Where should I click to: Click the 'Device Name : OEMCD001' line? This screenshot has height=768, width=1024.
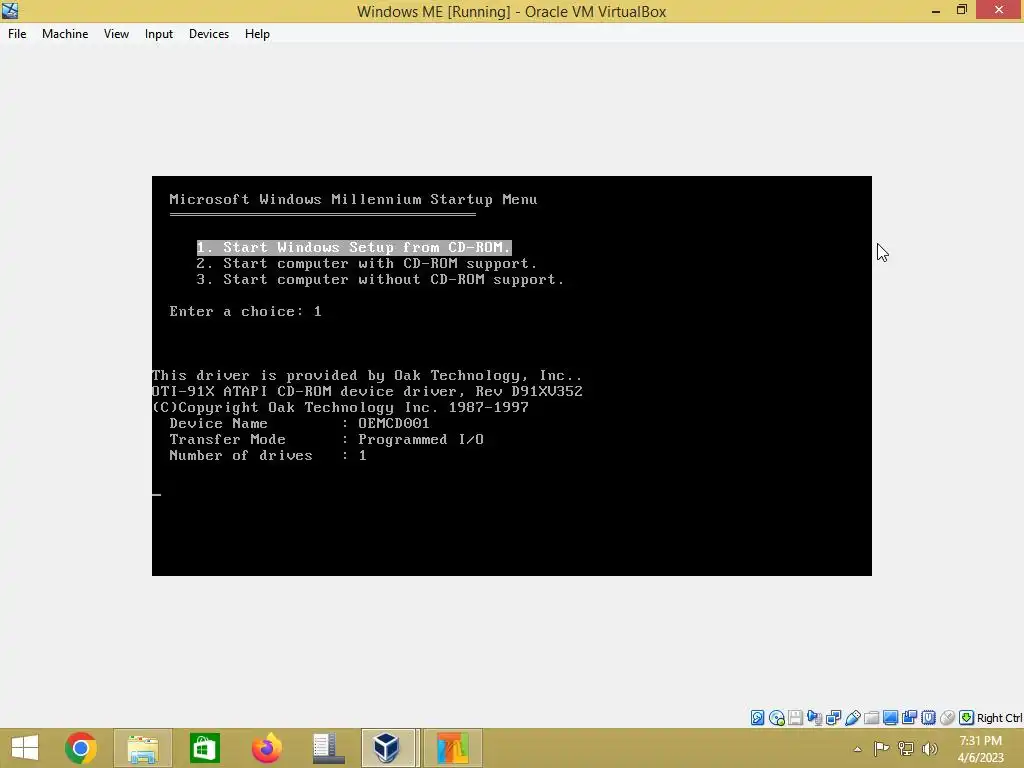[299, 424]
